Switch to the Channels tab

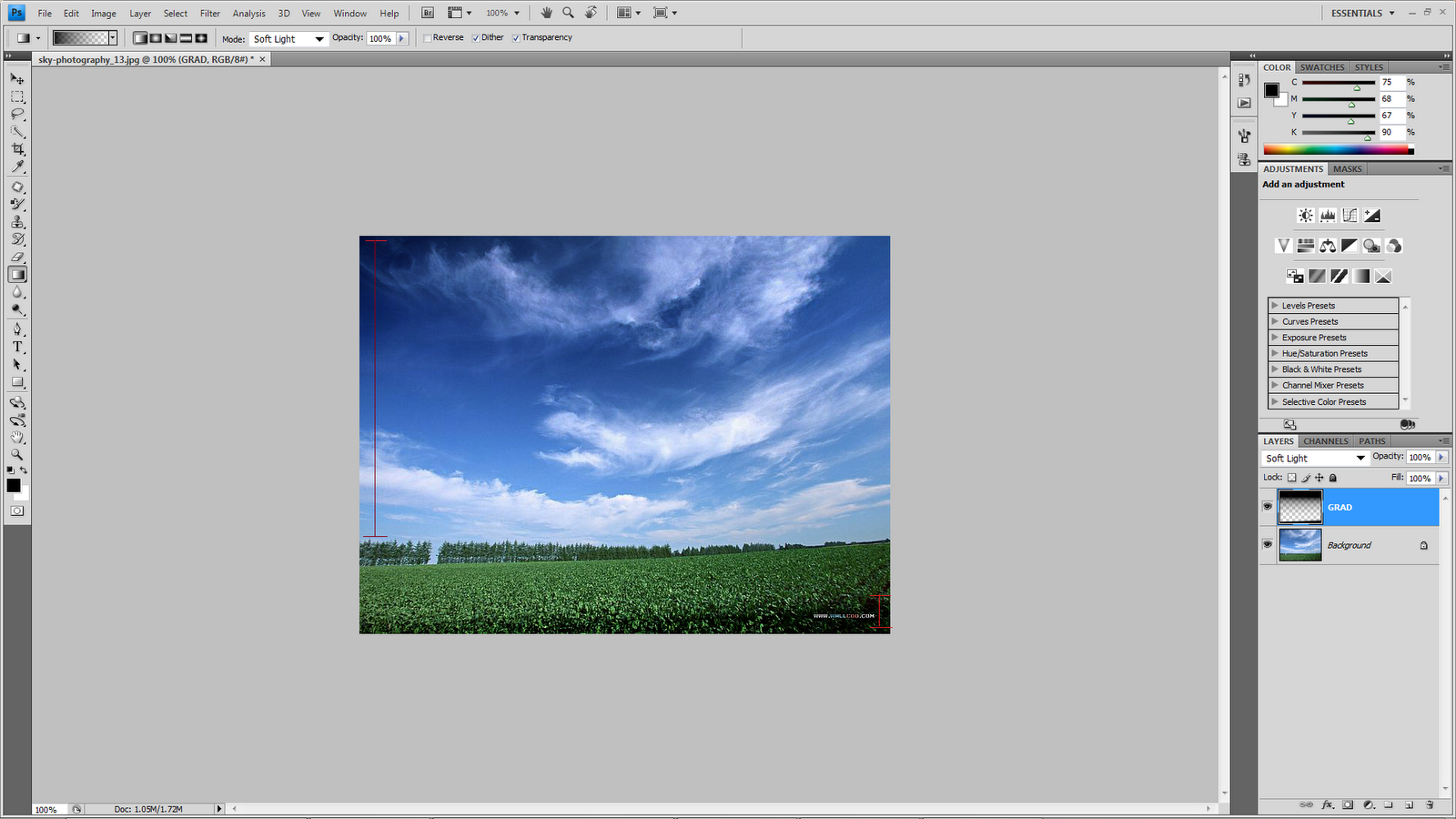point(1326,441)
